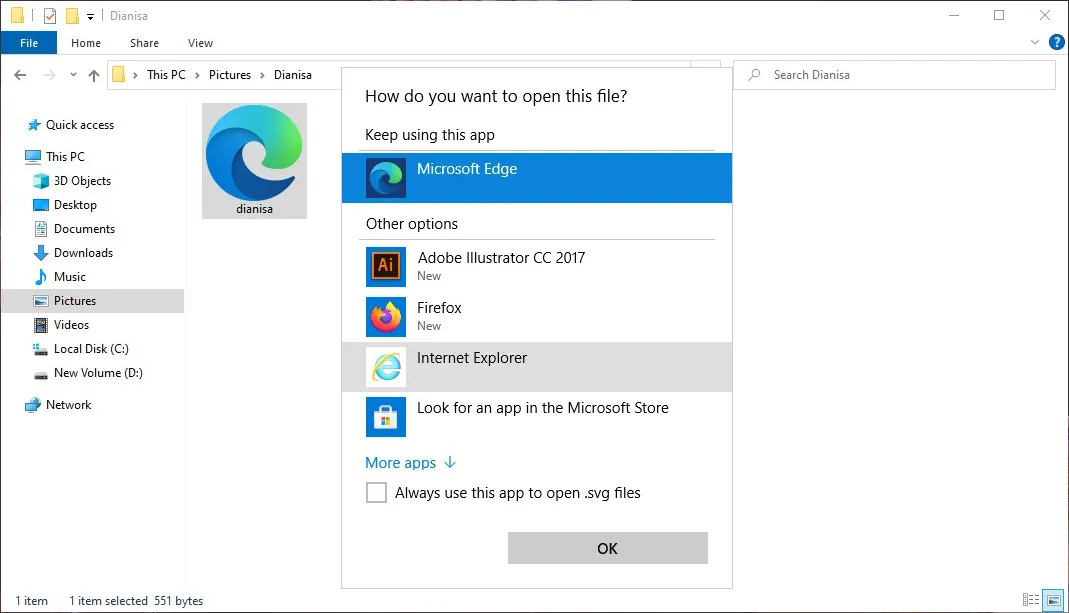The height and width of the screenshot is (613, 1069).
Task: Open the File menu tab
Action: pyautogui.click(x=29, y=43)
